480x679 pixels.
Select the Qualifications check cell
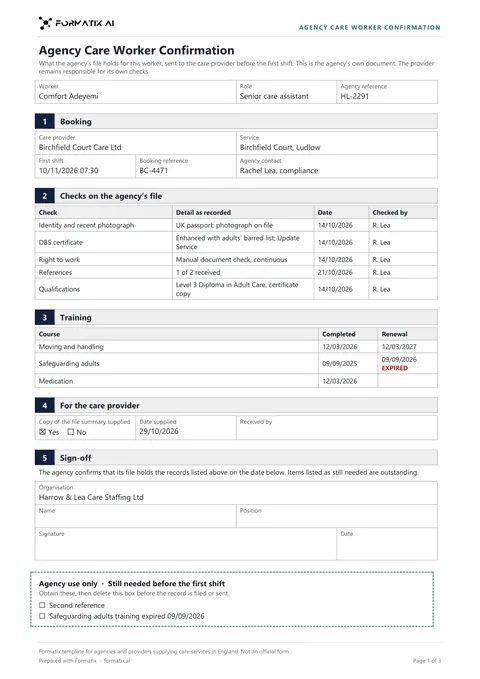pos(104,289)
